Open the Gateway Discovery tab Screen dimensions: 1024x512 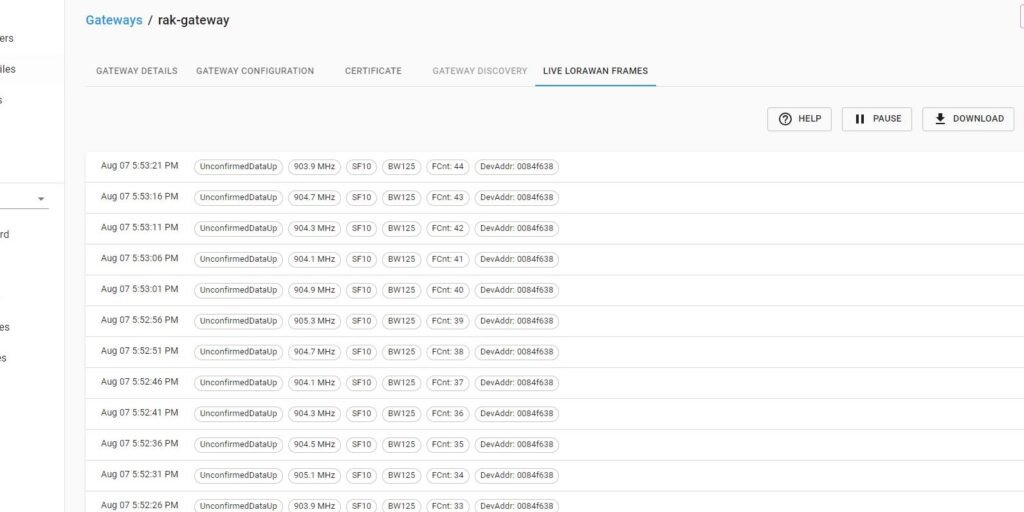pos(479,71)
